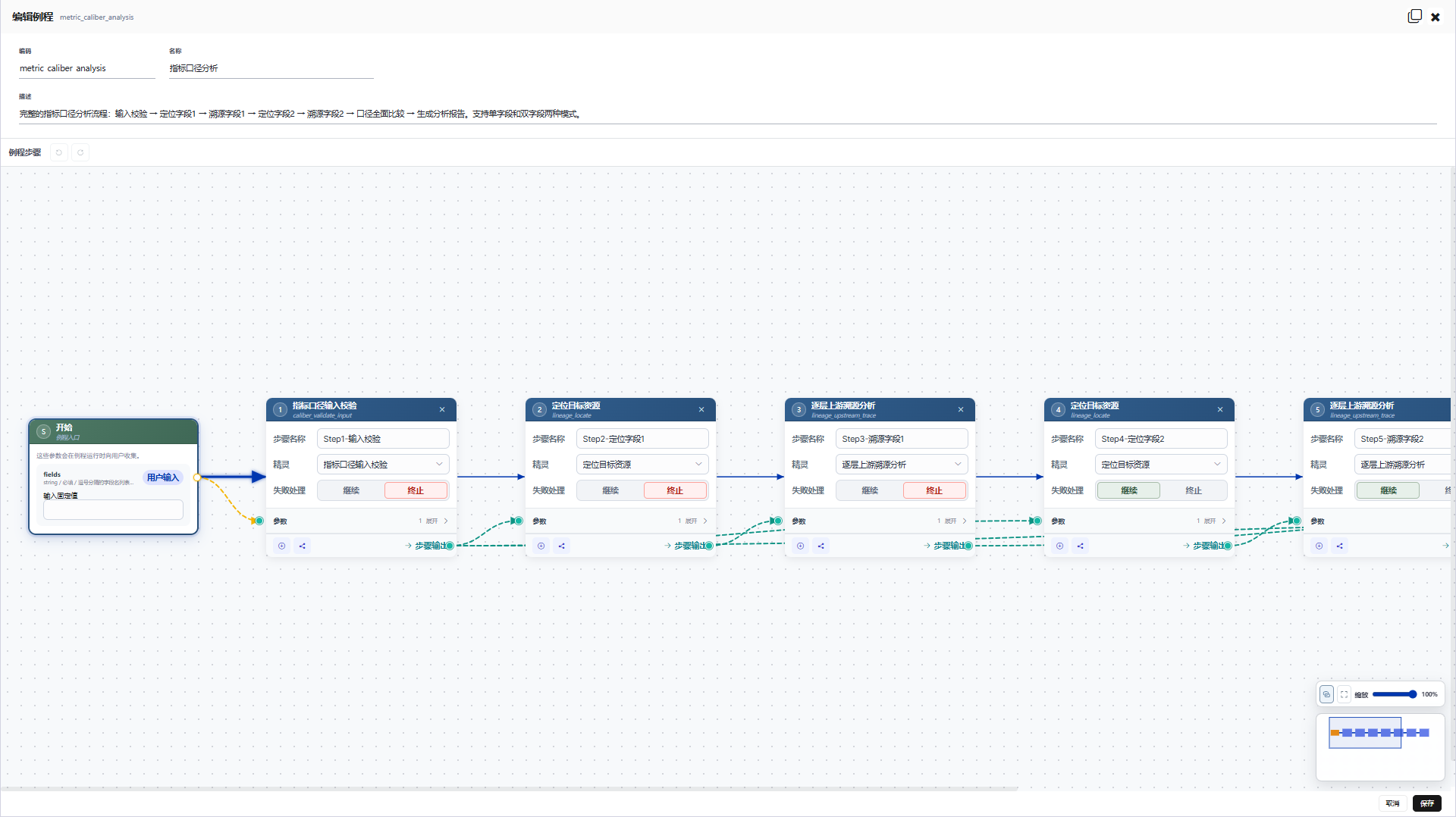Click the branch icon in step 2 footer
Image resolution: width=1456 pixels, height=817 pixels.
[562, 546]
